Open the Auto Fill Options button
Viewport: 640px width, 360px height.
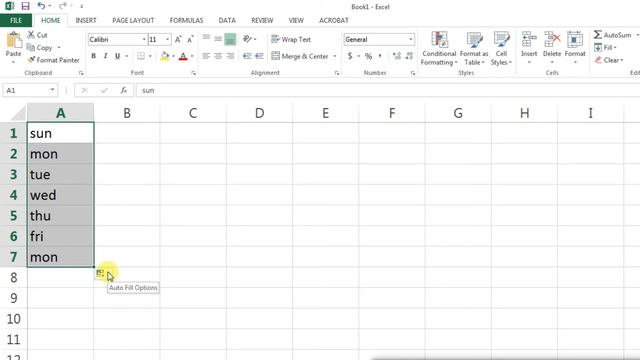[100, 274]
